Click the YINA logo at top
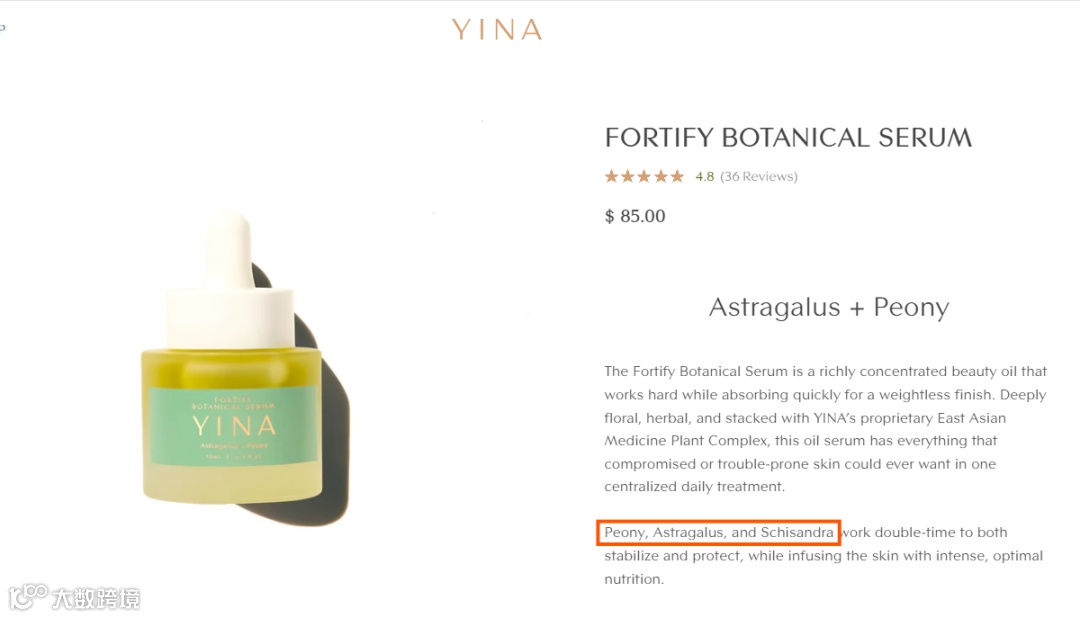1080x618 pixels. [x=497, y=30]
